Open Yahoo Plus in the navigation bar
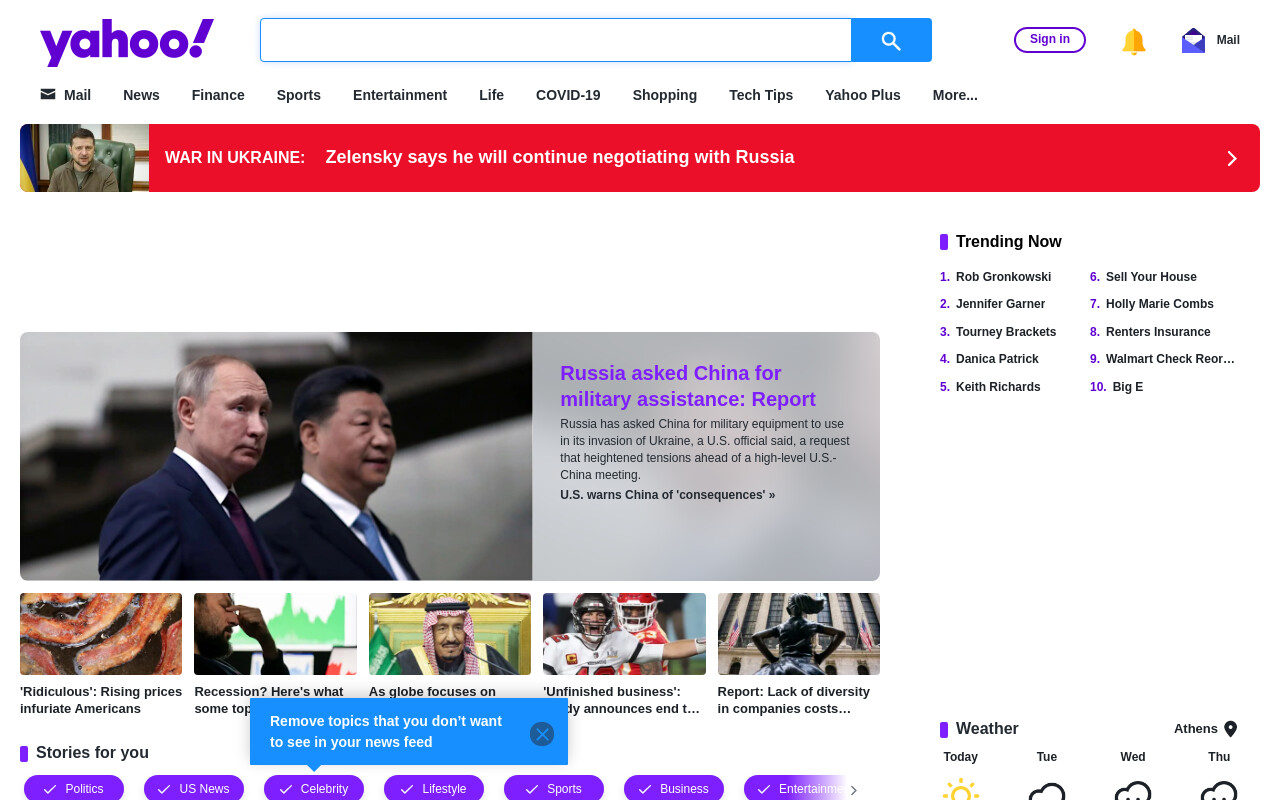The image size is (1280, 800). coord(863,95)
